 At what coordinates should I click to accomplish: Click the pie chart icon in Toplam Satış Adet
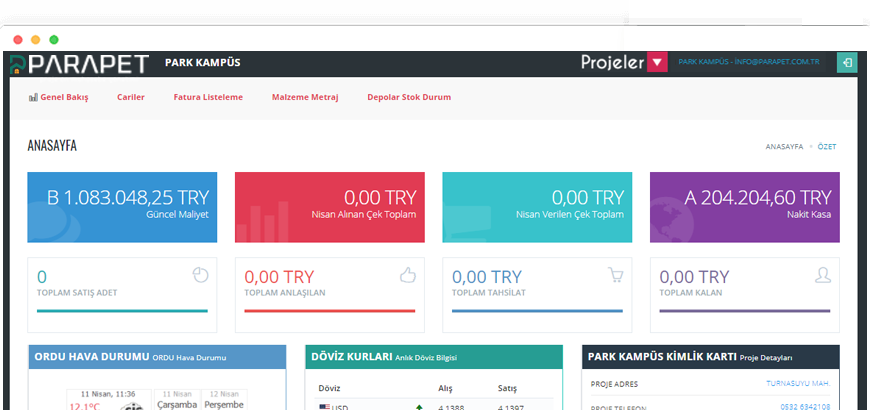pyautogui.click(x=200, y=274)
